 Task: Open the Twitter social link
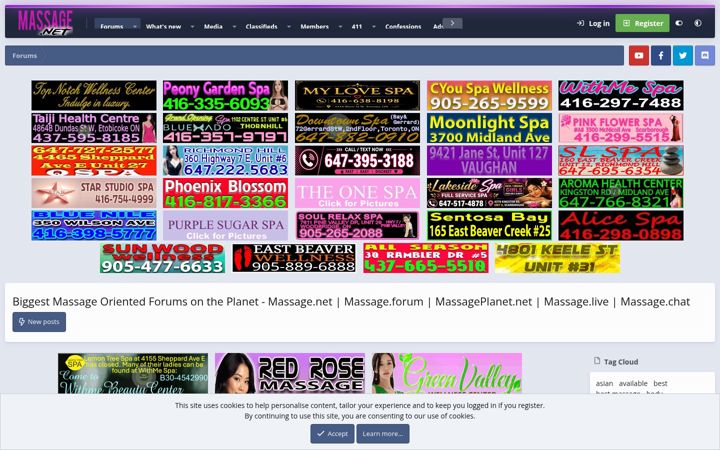pos(683,56)
